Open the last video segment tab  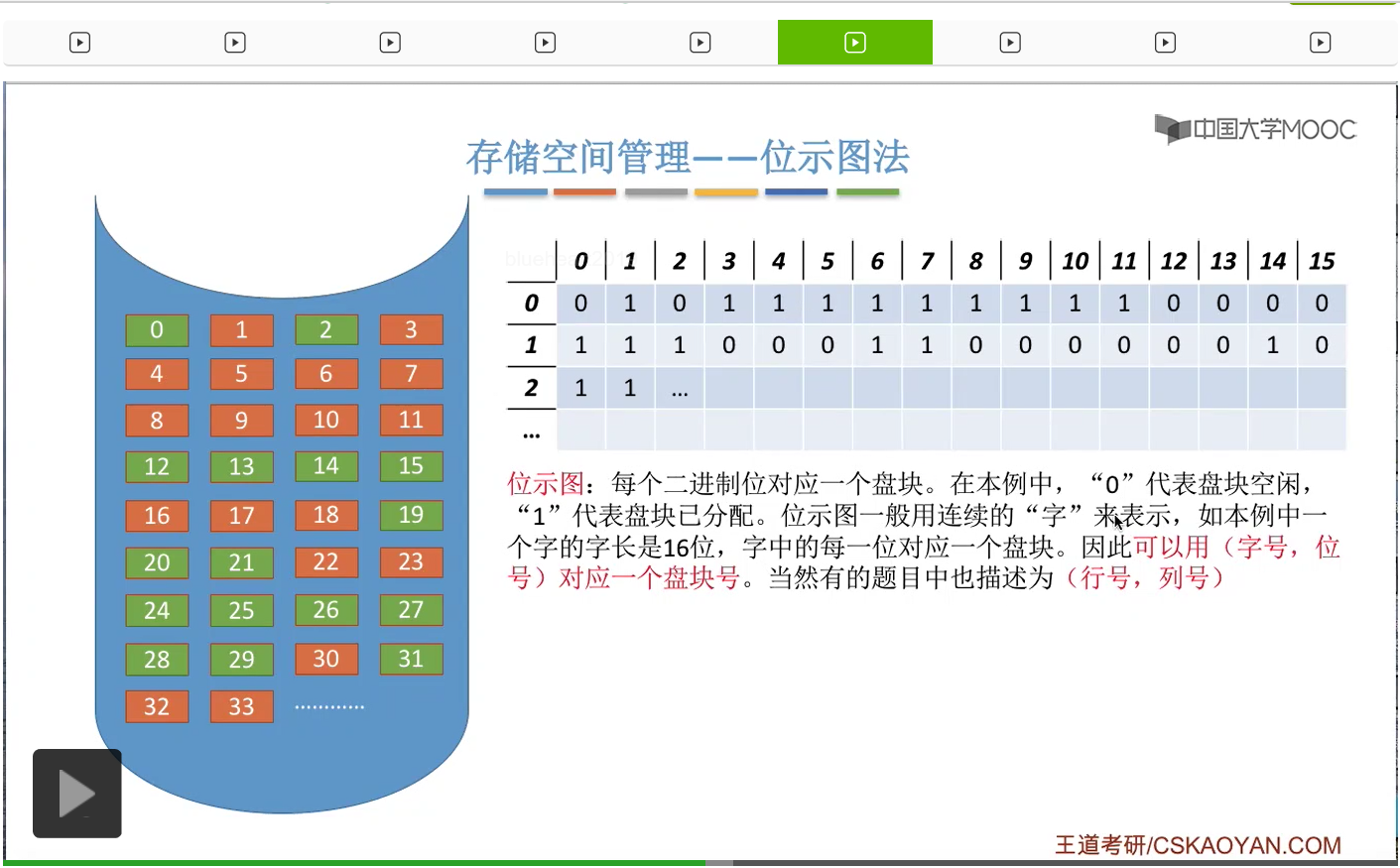pyautogui.click(x=1320, y=43)
